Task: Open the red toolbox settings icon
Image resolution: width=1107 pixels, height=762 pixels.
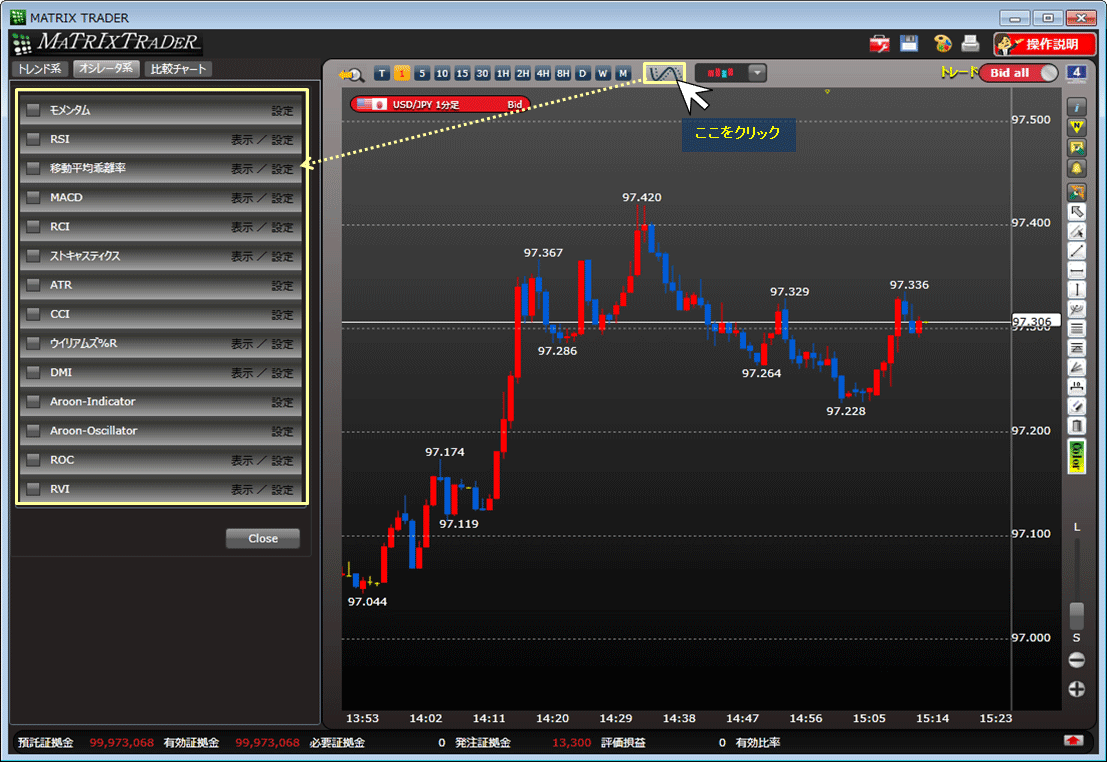Action: point(879,44)
